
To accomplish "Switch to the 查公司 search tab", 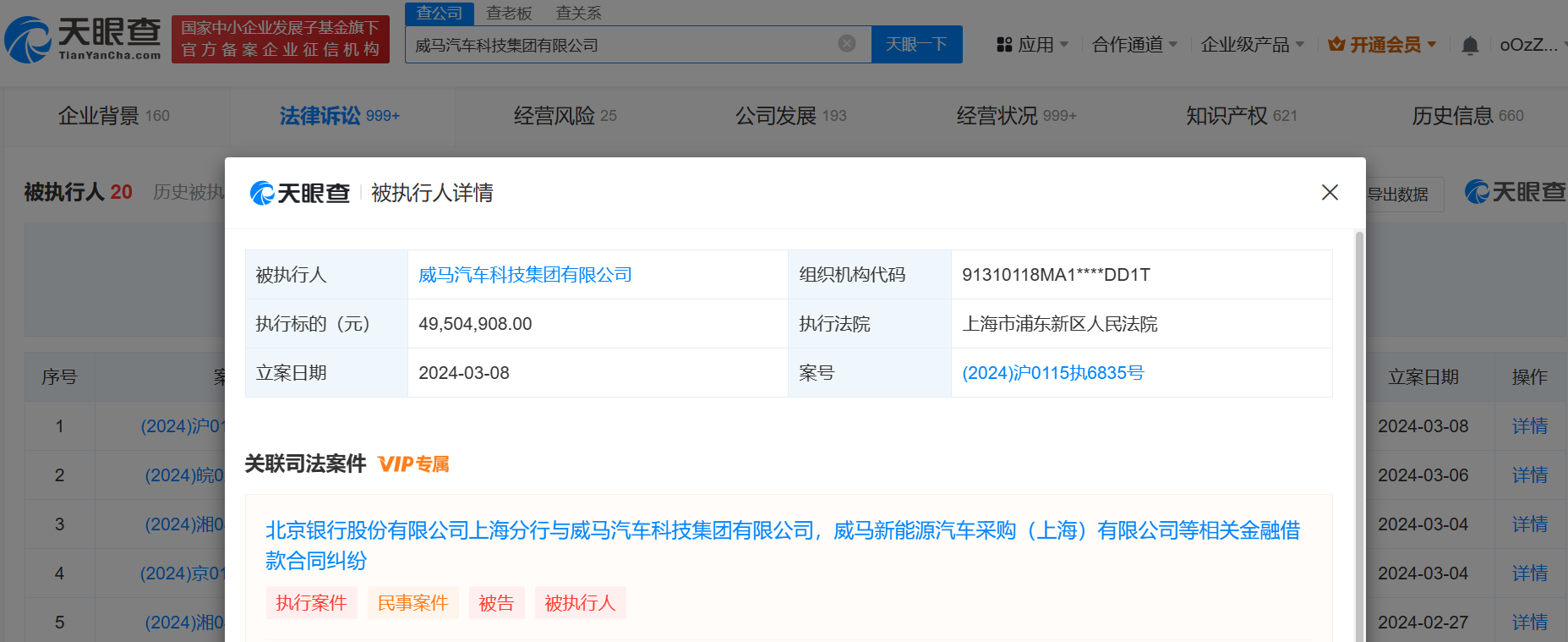I will [440, 14].
